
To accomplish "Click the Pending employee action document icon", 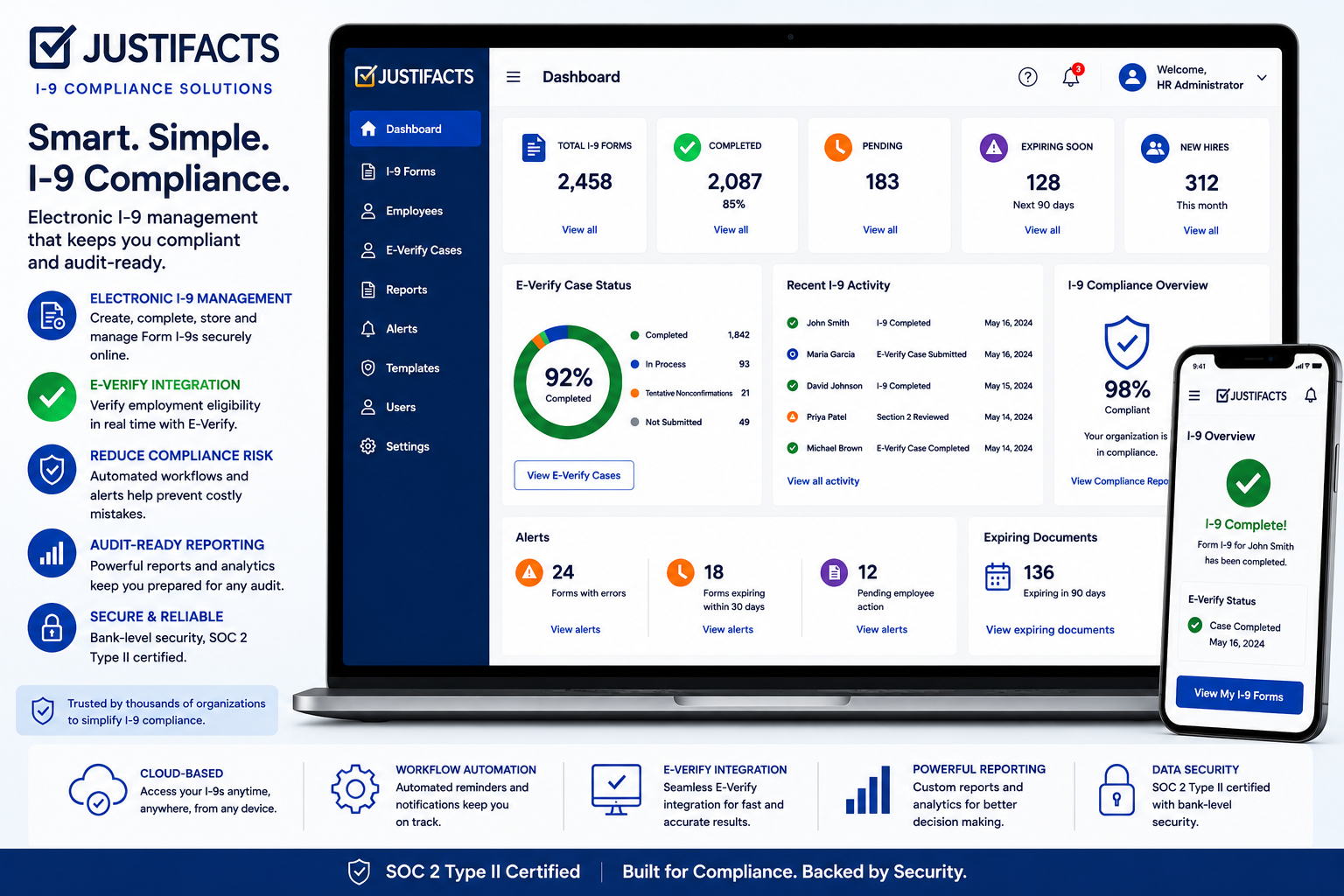I will tap(834, 573).
